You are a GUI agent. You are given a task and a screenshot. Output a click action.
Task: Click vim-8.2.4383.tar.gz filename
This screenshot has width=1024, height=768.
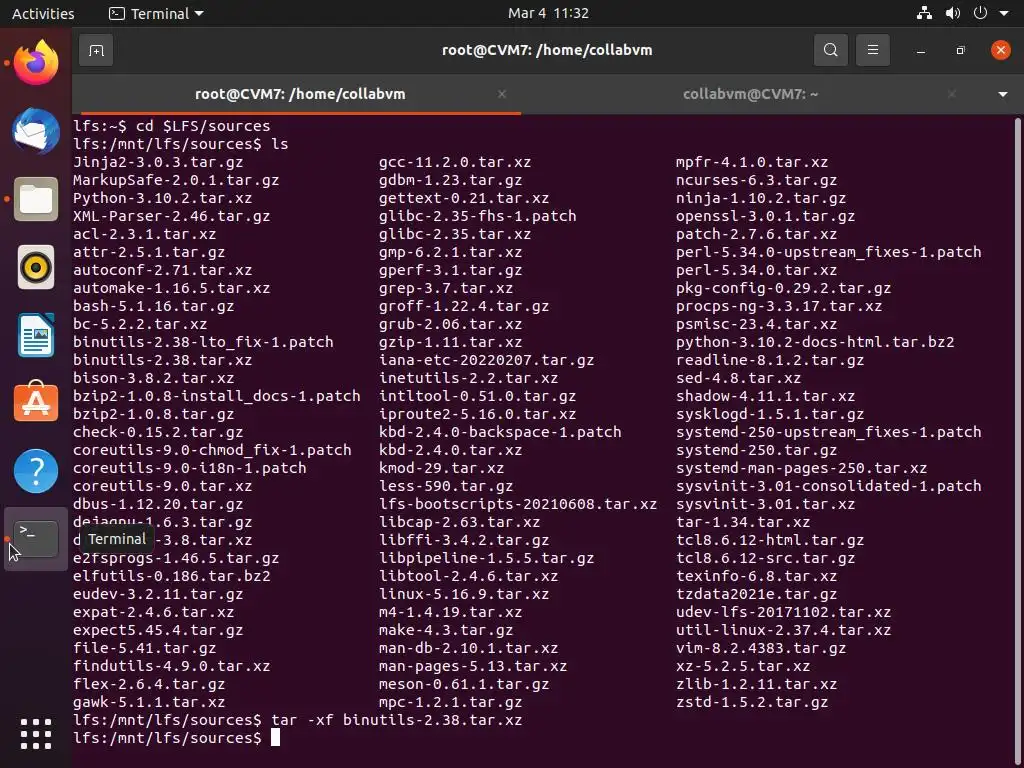(x=761, y=648)
